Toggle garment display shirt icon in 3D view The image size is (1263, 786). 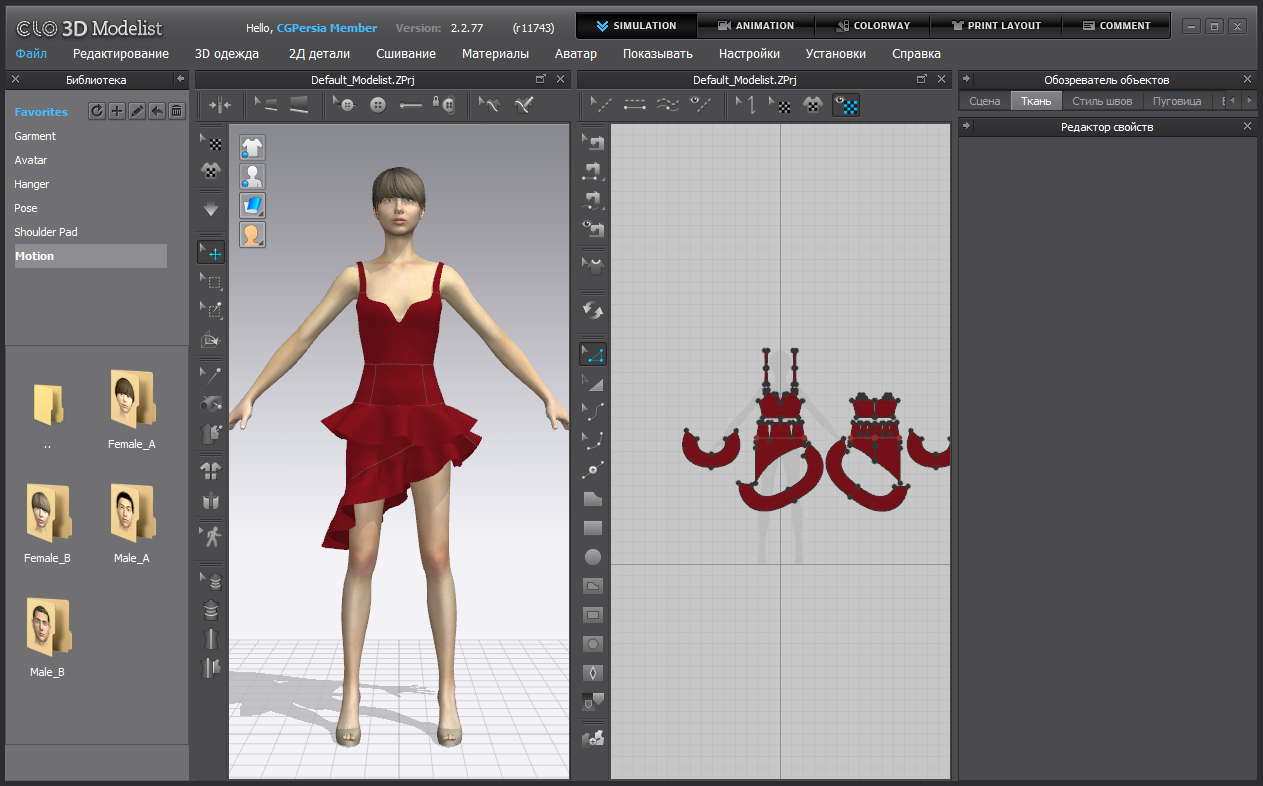252,148
